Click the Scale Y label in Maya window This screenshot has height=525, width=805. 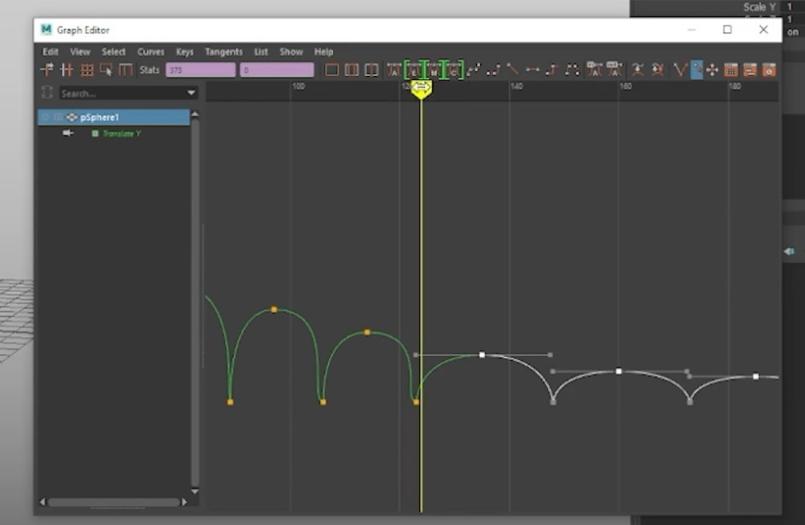pyautogui.click(x=759, y=7)
